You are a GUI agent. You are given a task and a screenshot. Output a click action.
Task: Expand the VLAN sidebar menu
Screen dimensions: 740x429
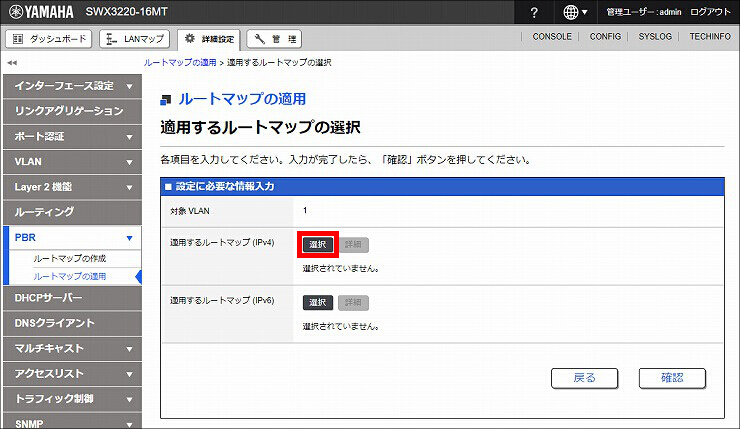72,161
